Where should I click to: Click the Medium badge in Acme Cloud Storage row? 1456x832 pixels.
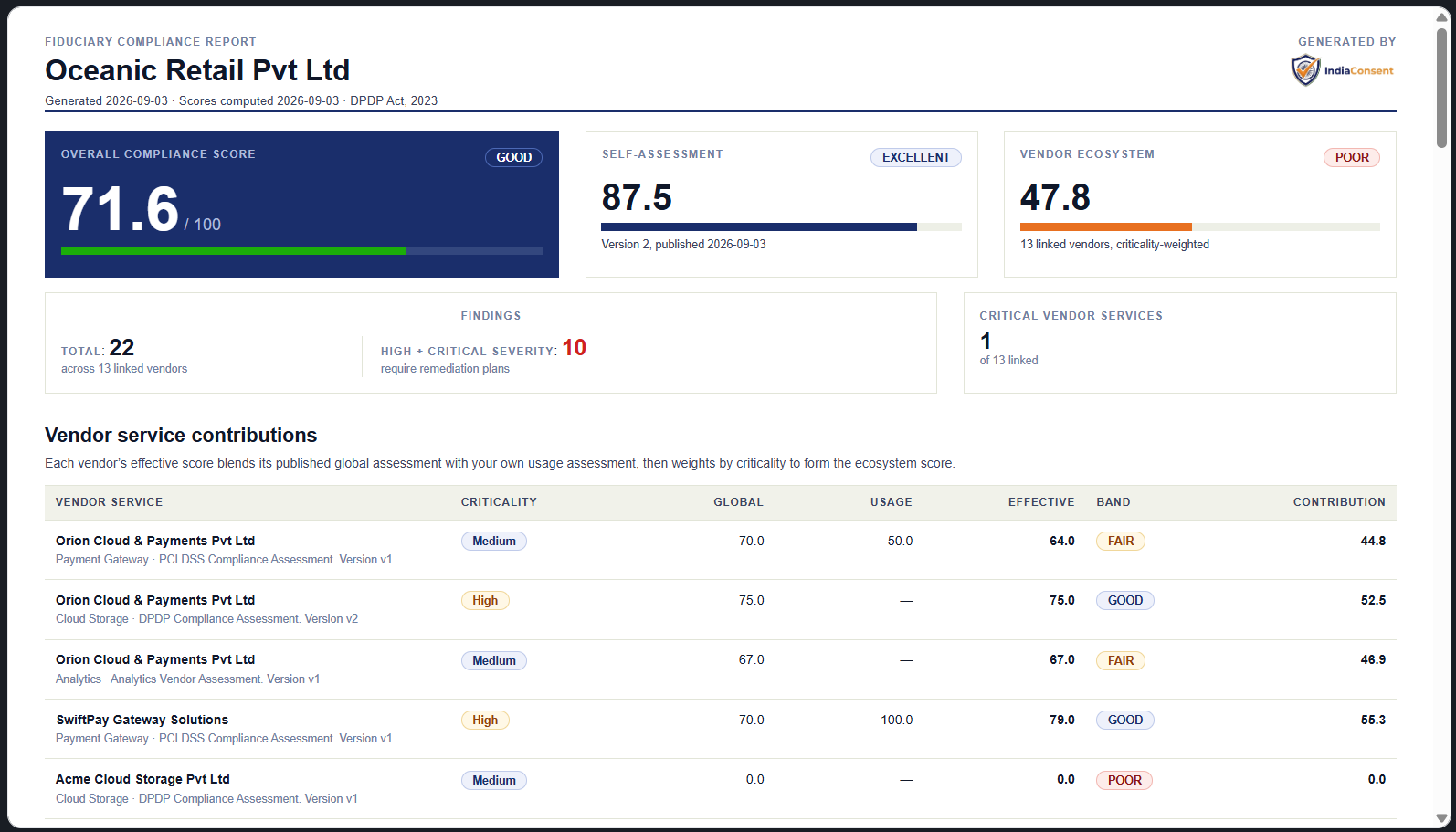click(494, 780)
